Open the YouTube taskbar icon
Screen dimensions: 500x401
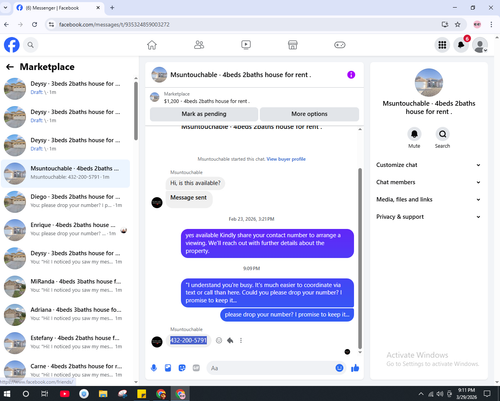pyautogui.click(x=64, y=394)
